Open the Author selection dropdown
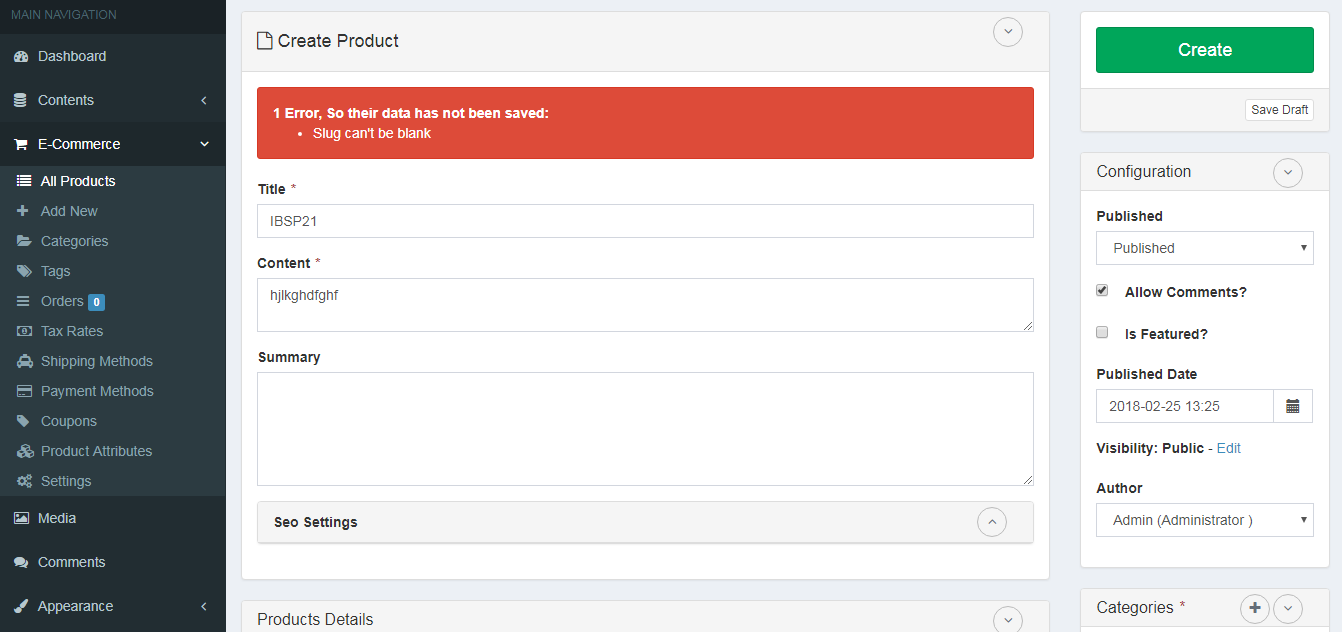This screenshot has height=632, width=1342. click(x=1204, y=519)
